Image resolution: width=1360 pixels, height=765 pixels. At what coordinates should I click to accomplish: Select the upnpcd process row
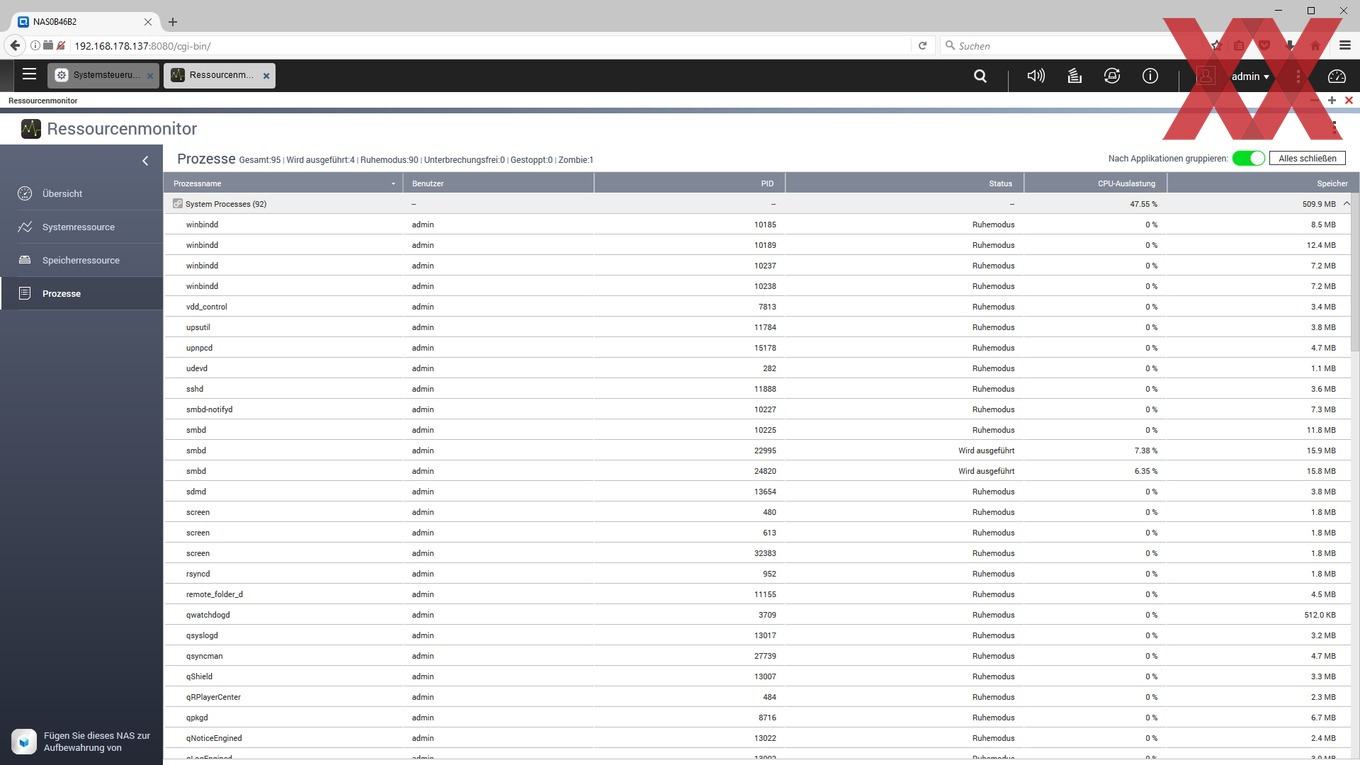click(757, 348)
